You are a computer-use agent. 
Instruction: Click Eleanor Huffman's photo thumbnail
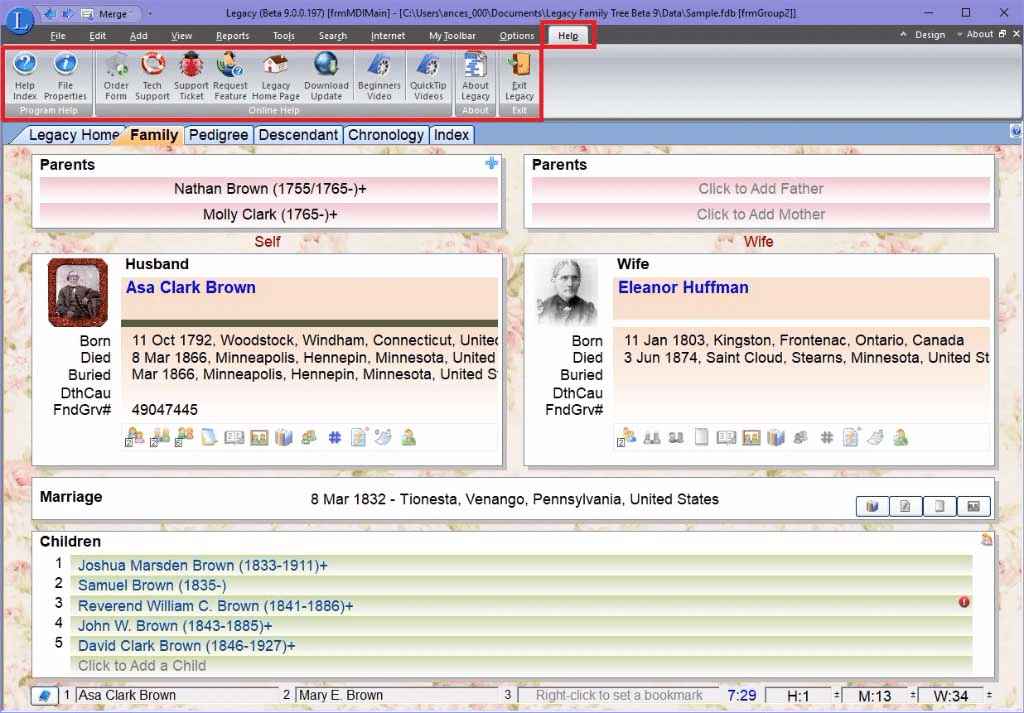(567, 292)
